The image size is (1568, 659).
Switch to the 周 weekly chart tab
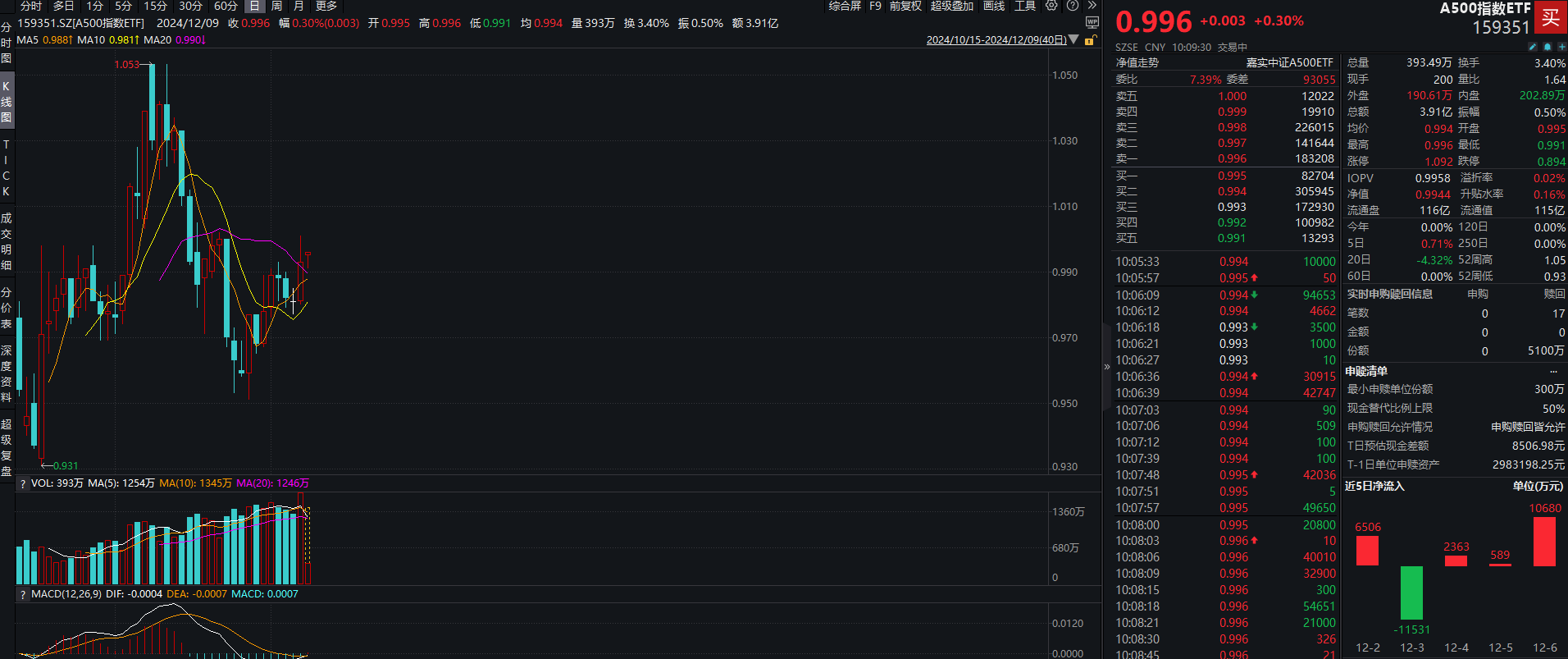click(x=276, y=6)
